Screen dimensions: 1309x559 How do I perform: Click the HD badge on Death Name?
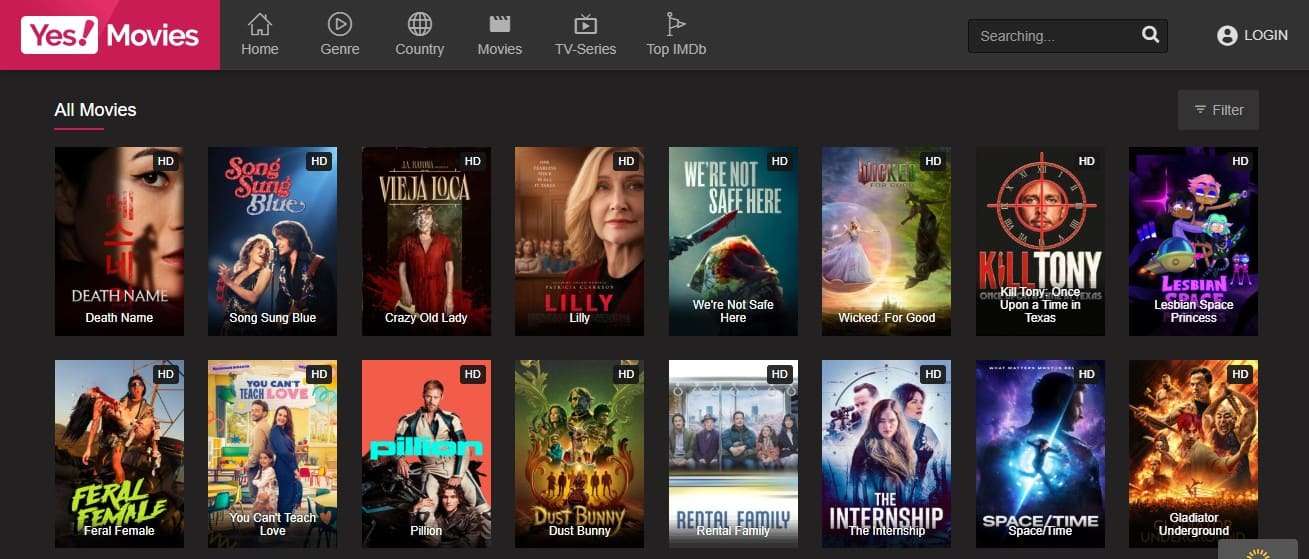pos(166,161)
